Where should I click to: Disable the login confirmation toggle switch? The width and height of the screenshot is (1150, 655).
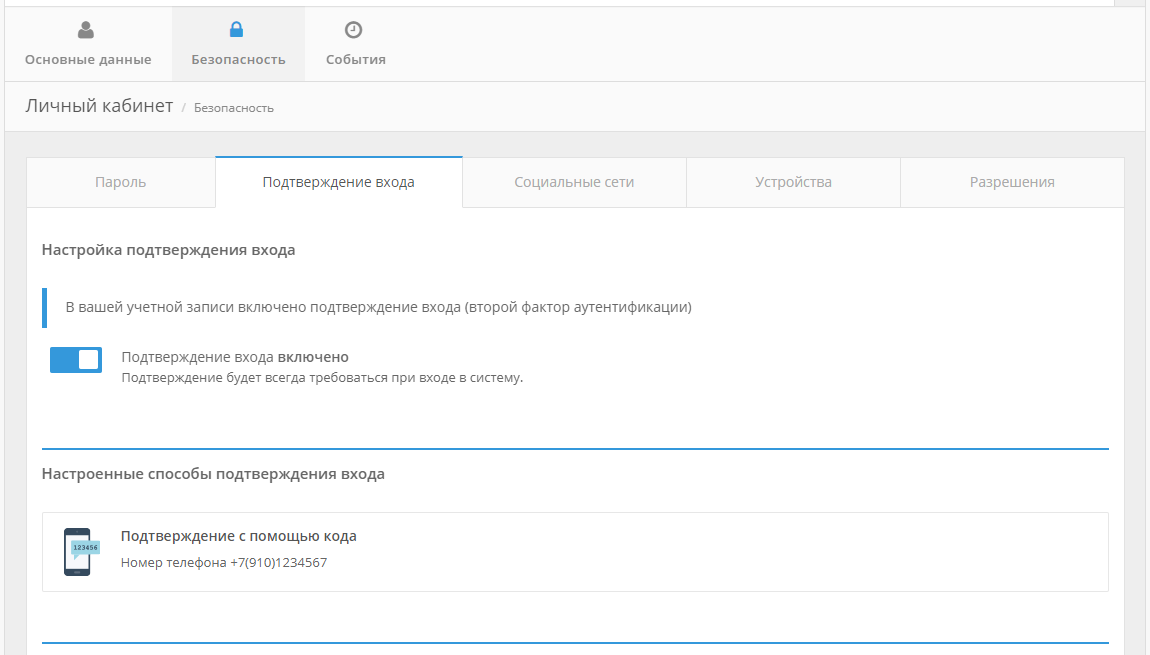tap(76, 360)
